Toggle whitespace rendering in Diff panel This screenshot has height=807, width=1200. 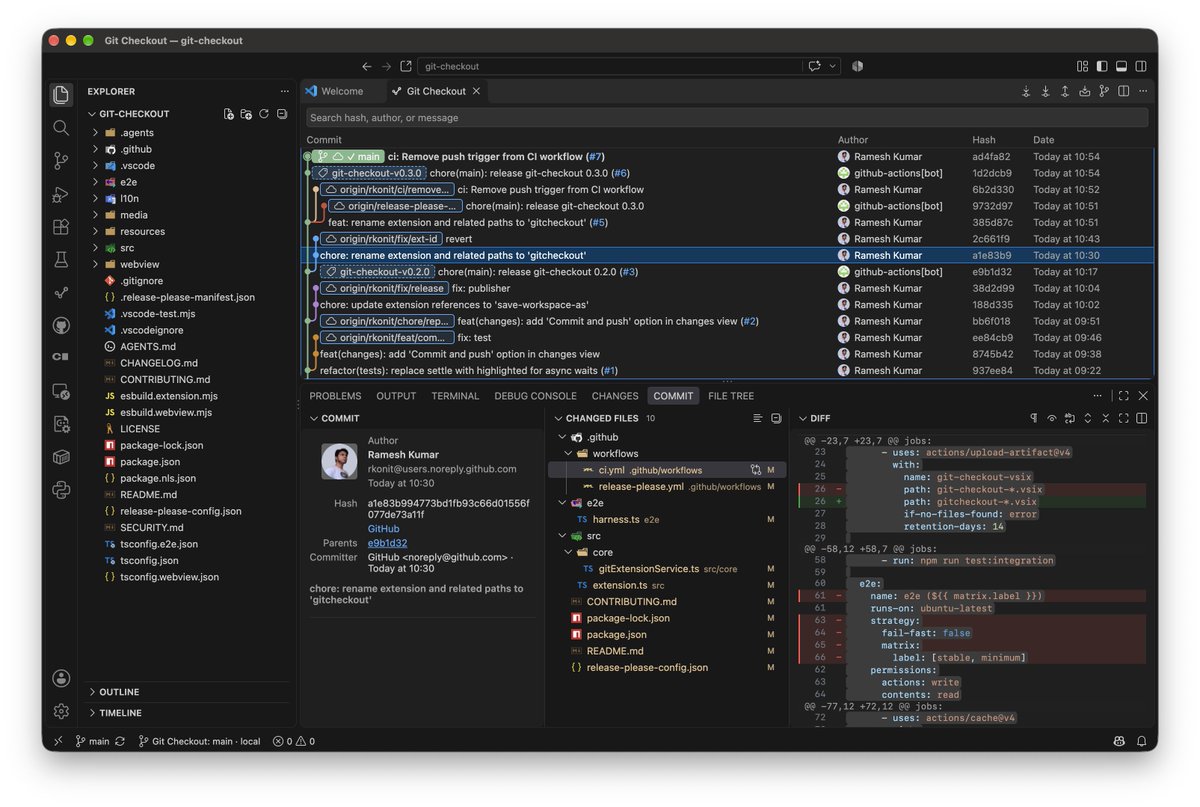1034,418
